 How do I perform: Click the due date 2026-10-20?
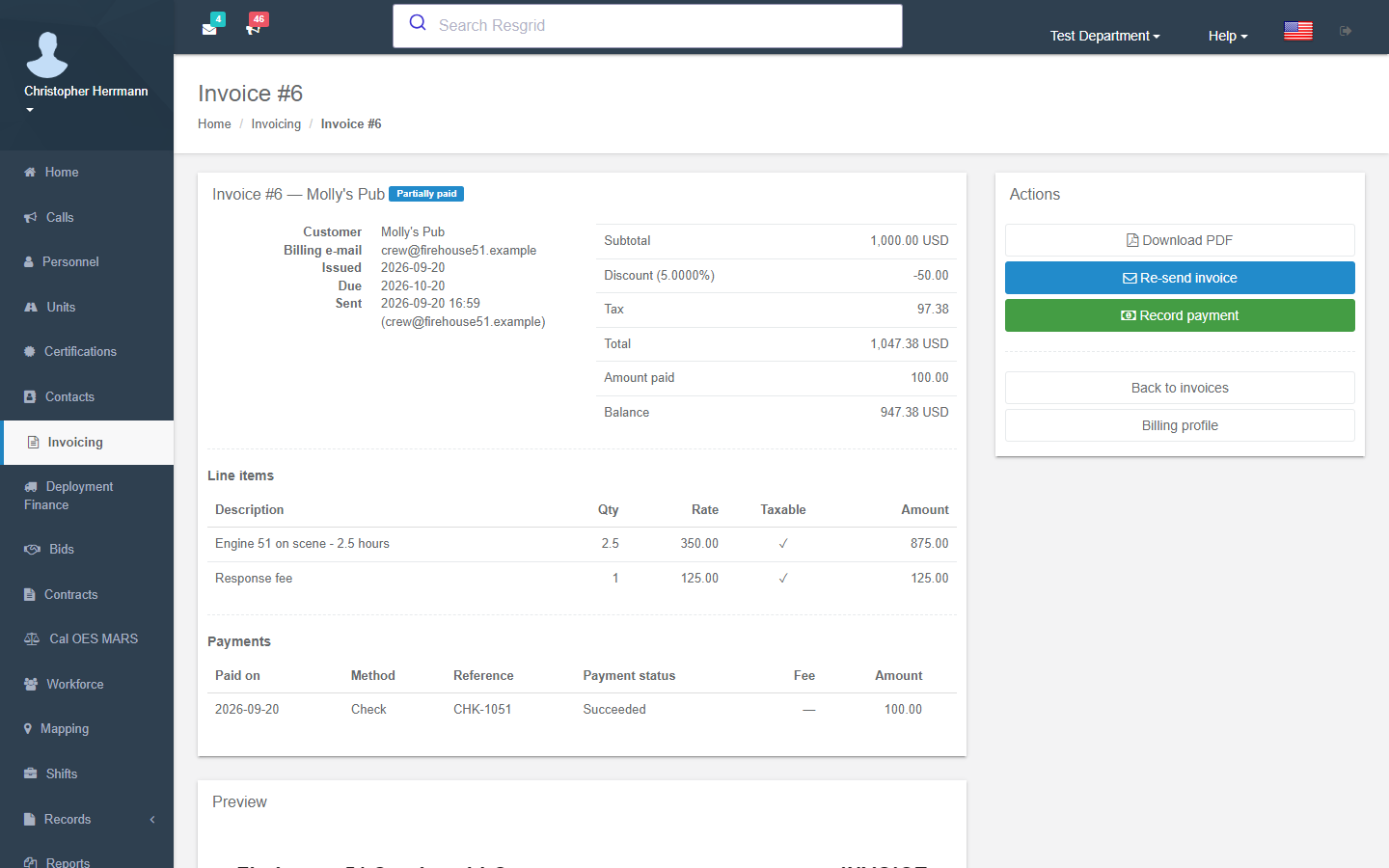coord(413,286)
